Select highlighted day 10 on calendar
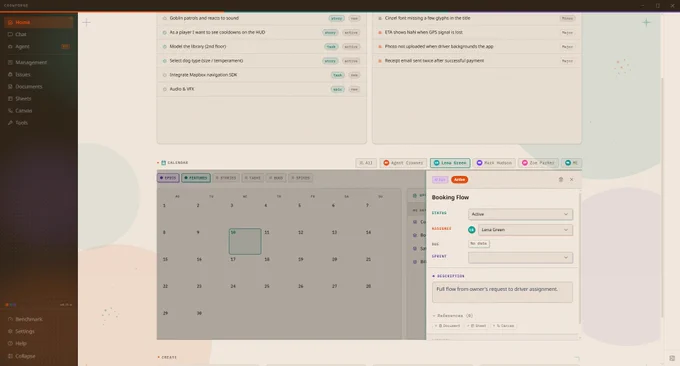Viewport: 680px width, 366px height. (245, 242)
